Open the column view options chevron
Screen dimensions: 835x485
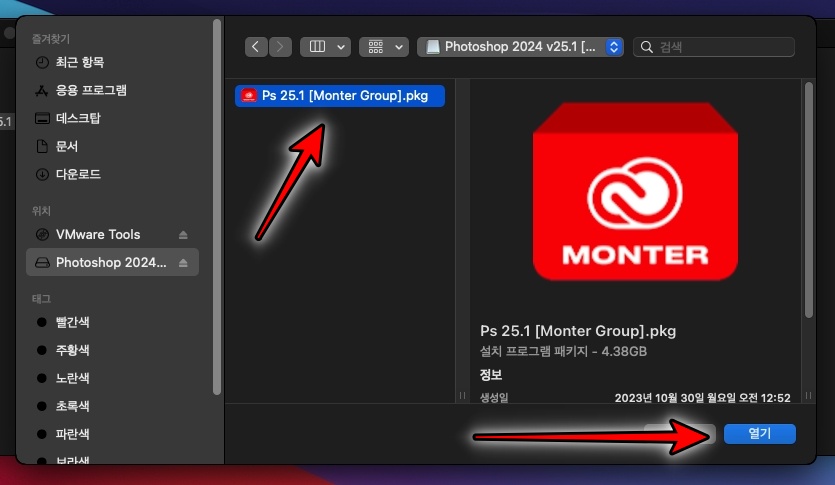(341, 47)
